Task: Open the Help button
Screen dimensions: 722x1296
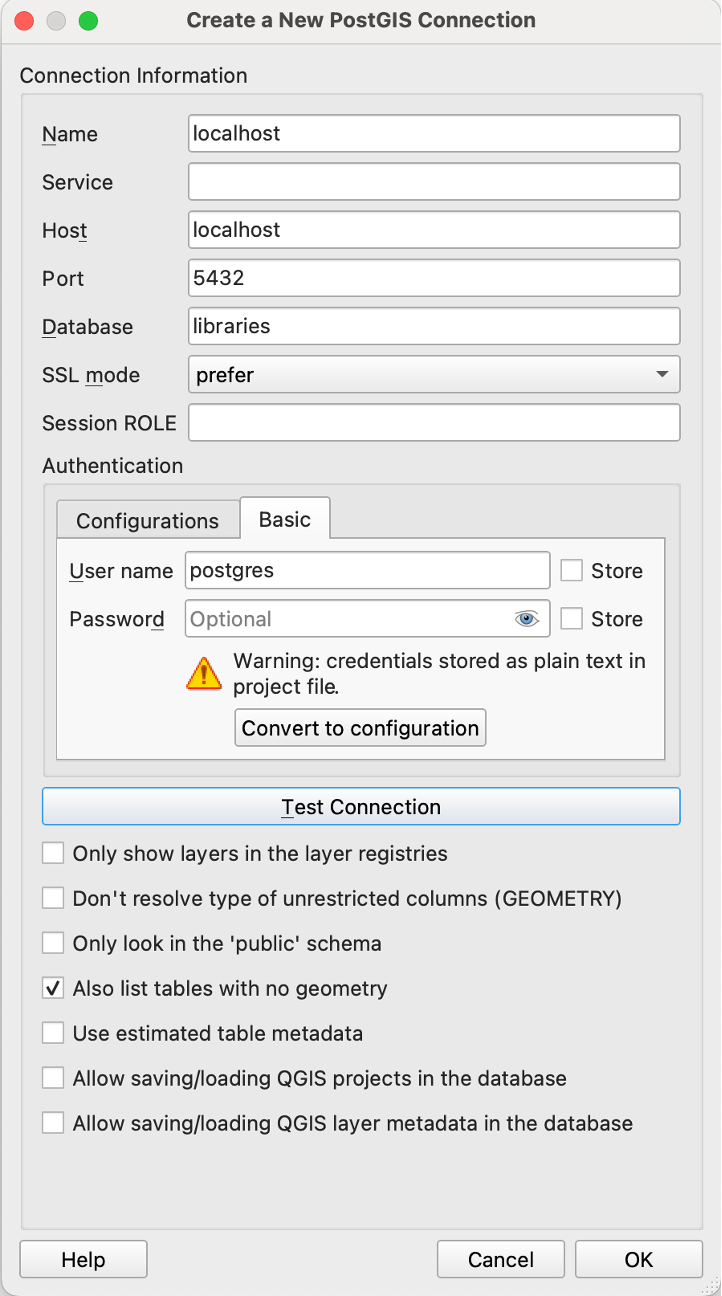Action: pos(83,1260)
